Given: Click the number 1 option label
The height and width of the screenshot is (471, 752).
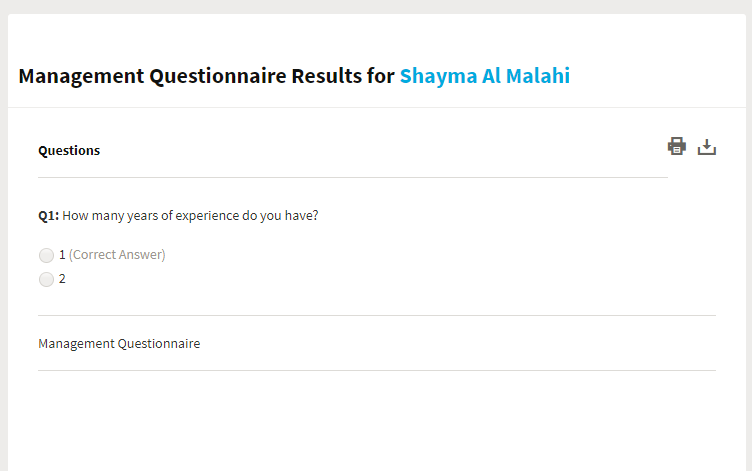Looking at the screenshot, I should coord(62,255).
